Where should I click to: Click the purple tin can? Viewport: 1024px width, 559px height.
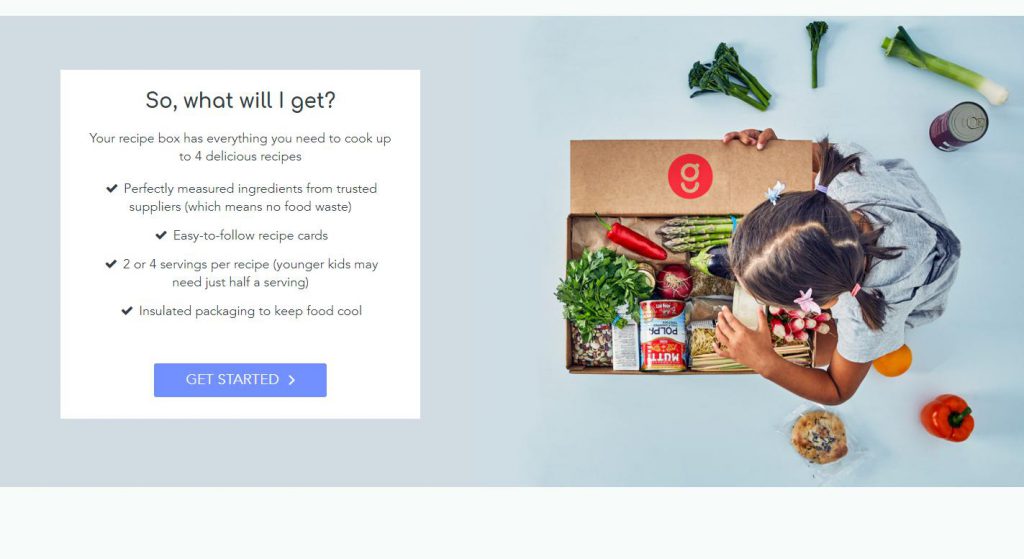959,127
